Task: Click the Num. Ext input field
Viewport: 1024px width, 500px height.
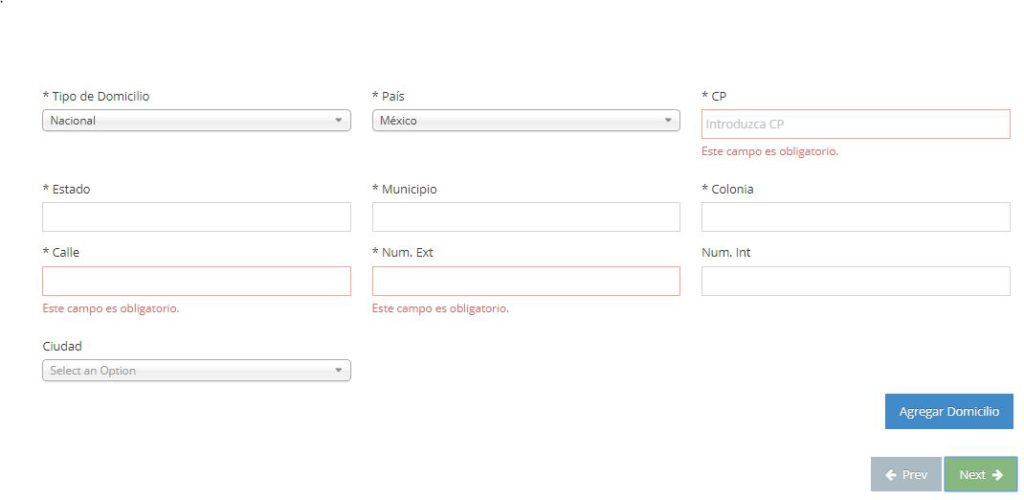Action: (x=526, y=281)
